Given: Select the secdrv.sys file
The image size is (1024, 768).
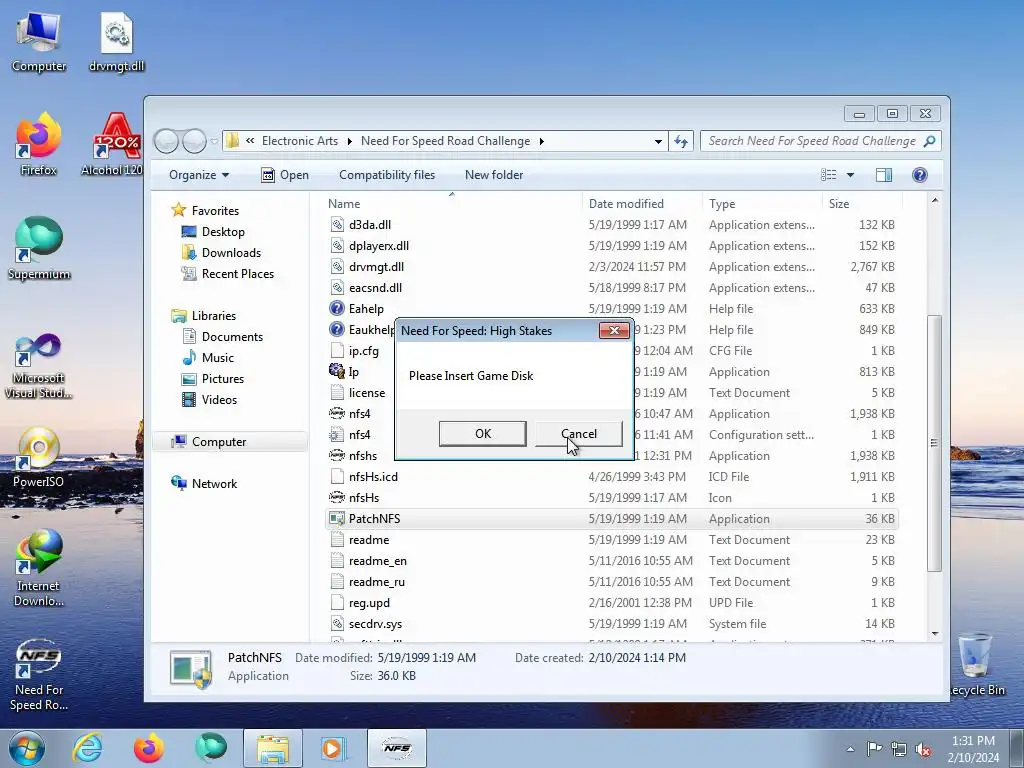Looking at the screenshot, I should (x=611, y=624).
